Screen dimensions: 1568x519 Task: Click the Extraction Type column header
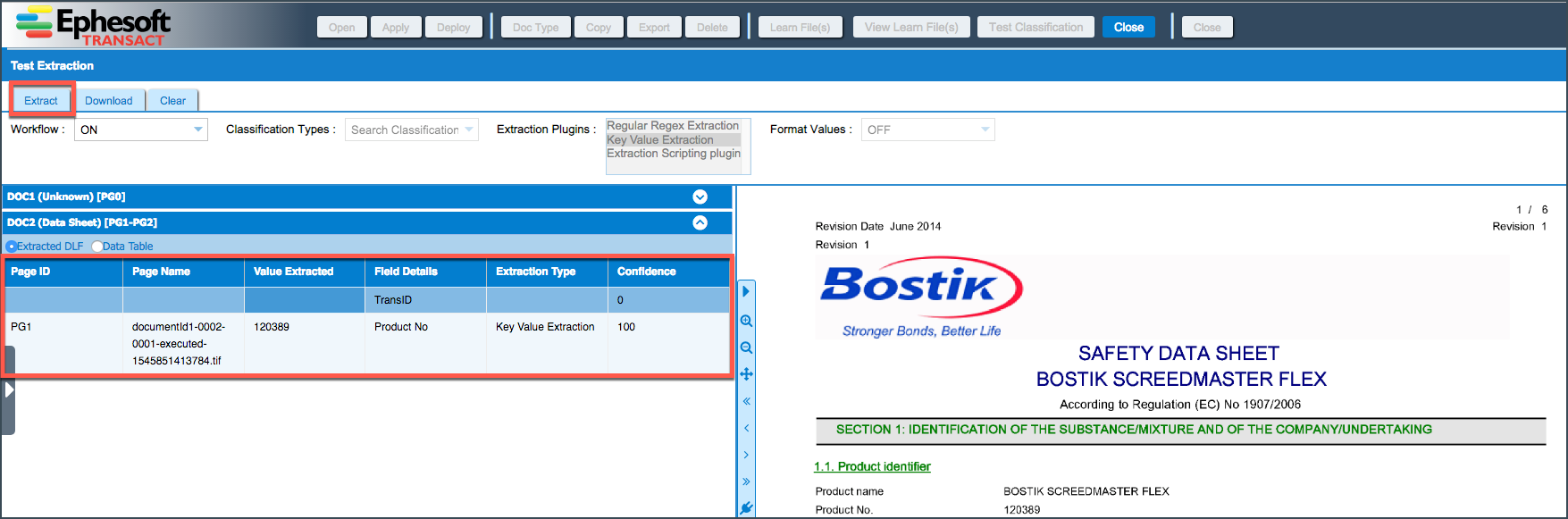click(547, 272)
